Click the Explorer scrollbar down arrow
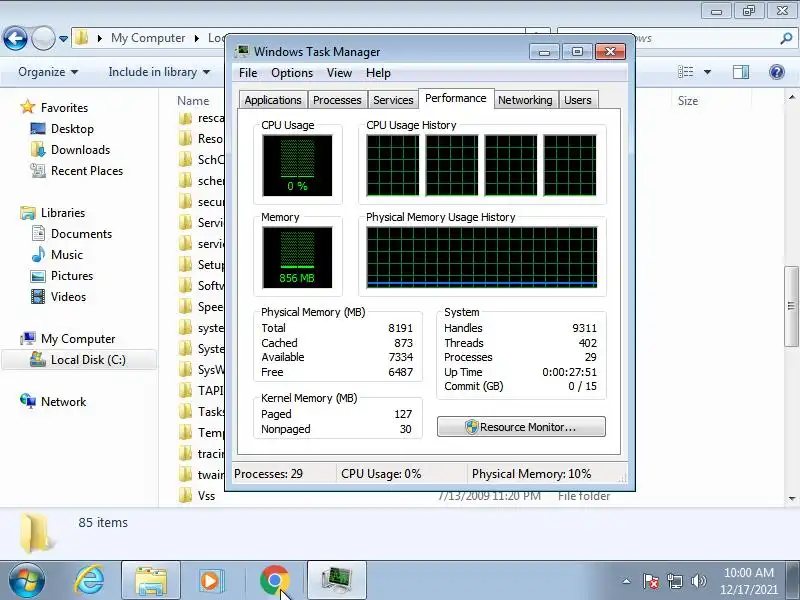Screen dimensions: 800x600 (792, 498)
